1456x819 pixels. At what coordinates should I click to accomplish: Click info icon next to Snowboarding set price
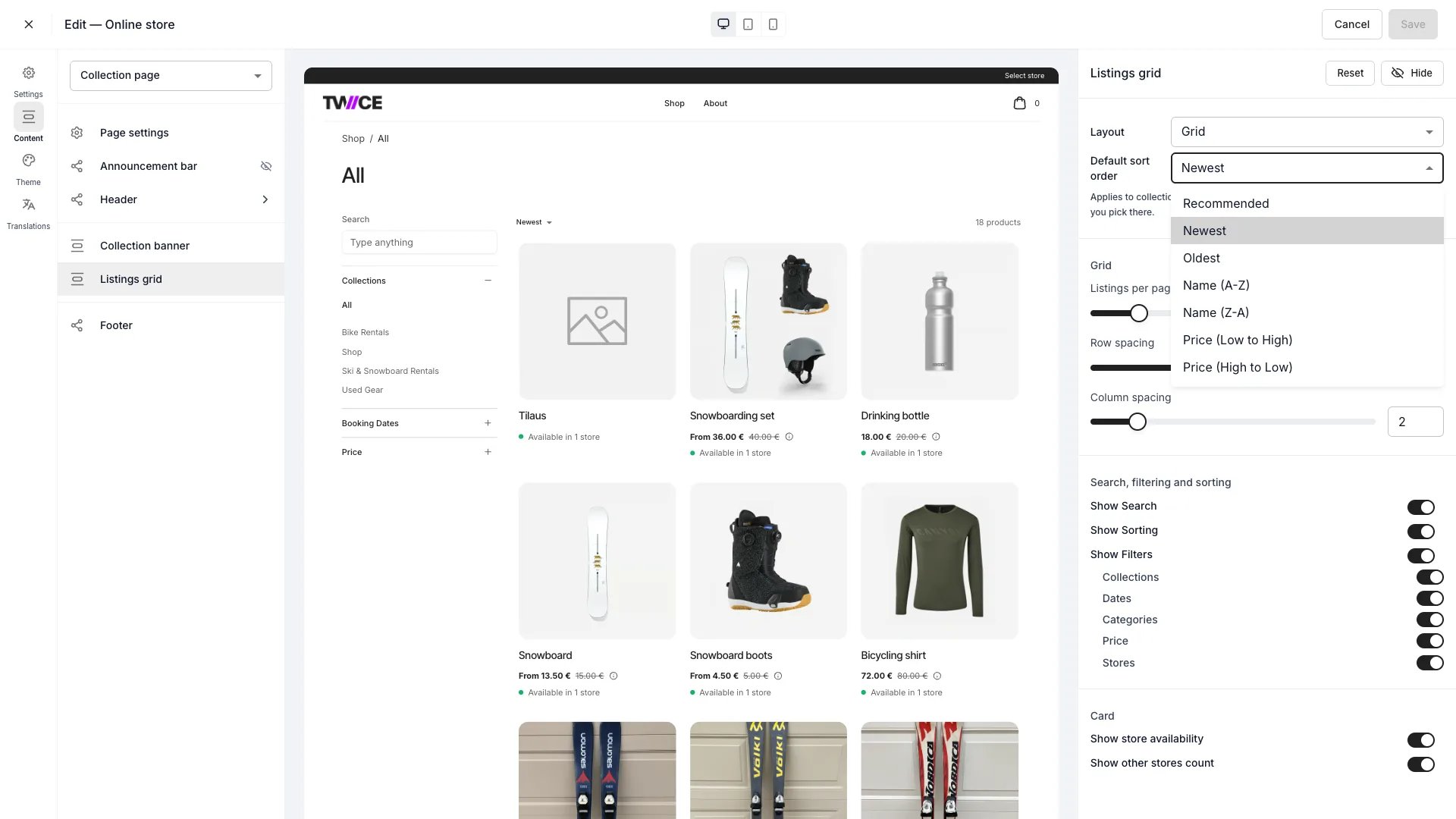(789, 437)
